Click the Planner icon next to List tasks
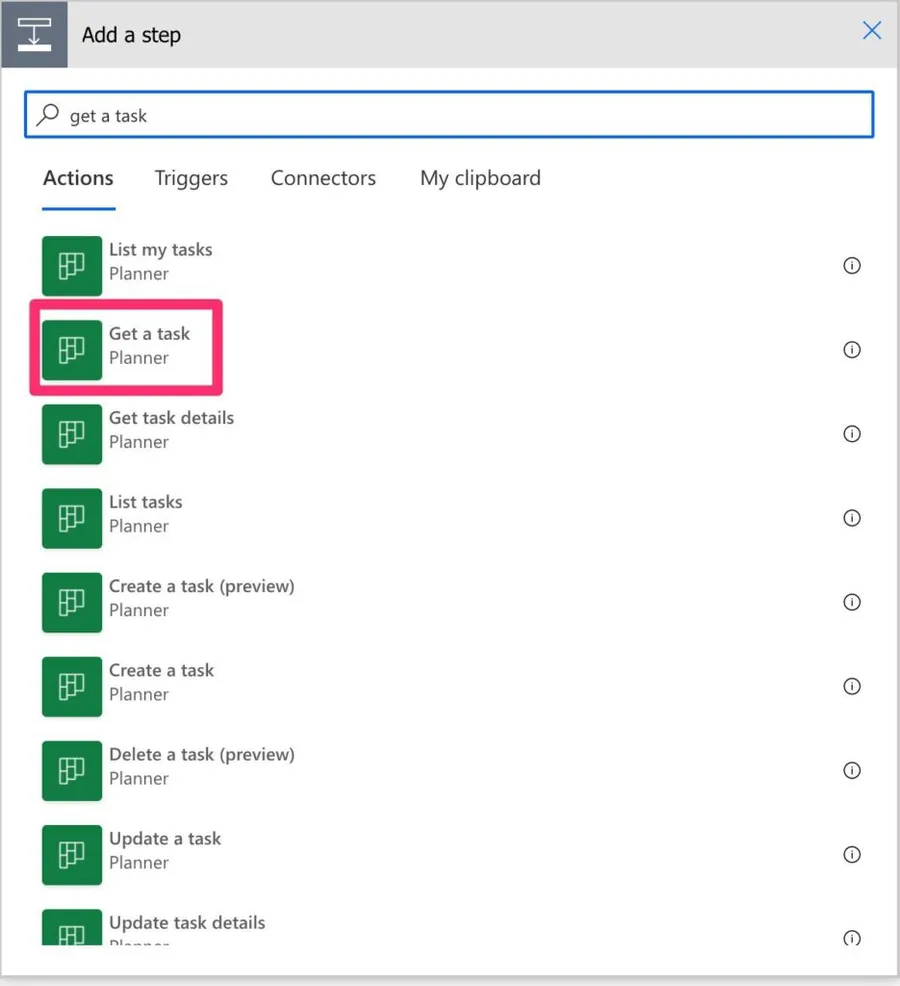The width and height of the screenshot is (900, 986). (72, 518)
